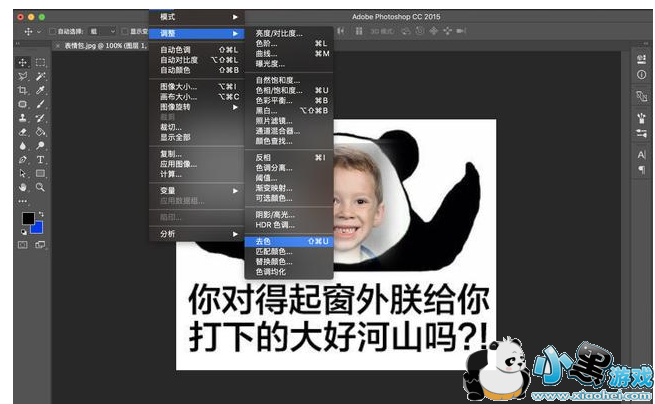Select the Polygonal Lasso tool
655x404 pixels.
(x=23, y=76)
